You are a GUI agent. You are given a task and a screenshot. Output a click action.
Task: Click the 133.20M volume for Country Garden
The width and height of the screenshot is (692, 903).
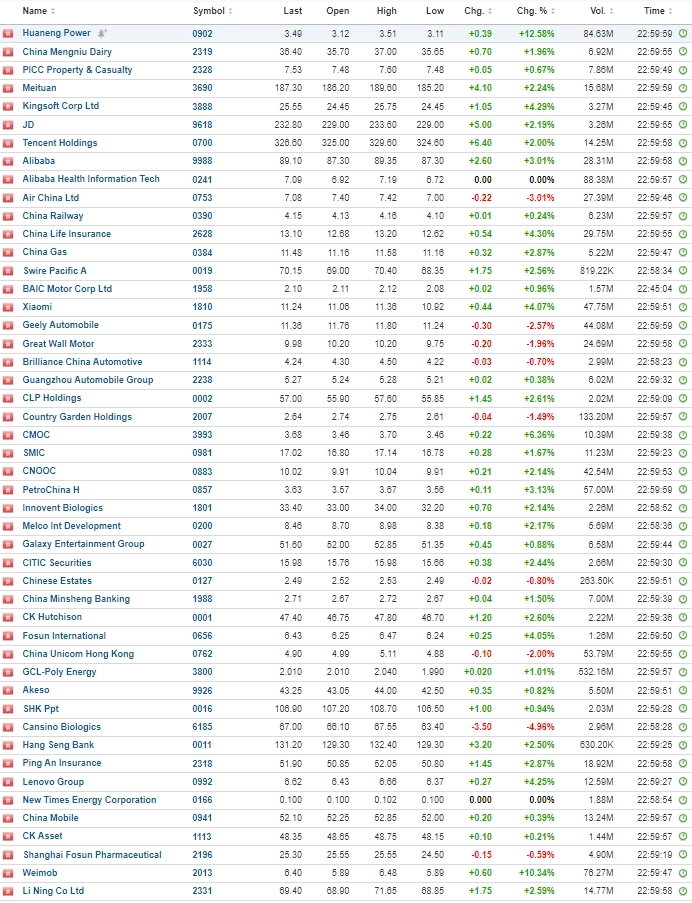point(596,416)
